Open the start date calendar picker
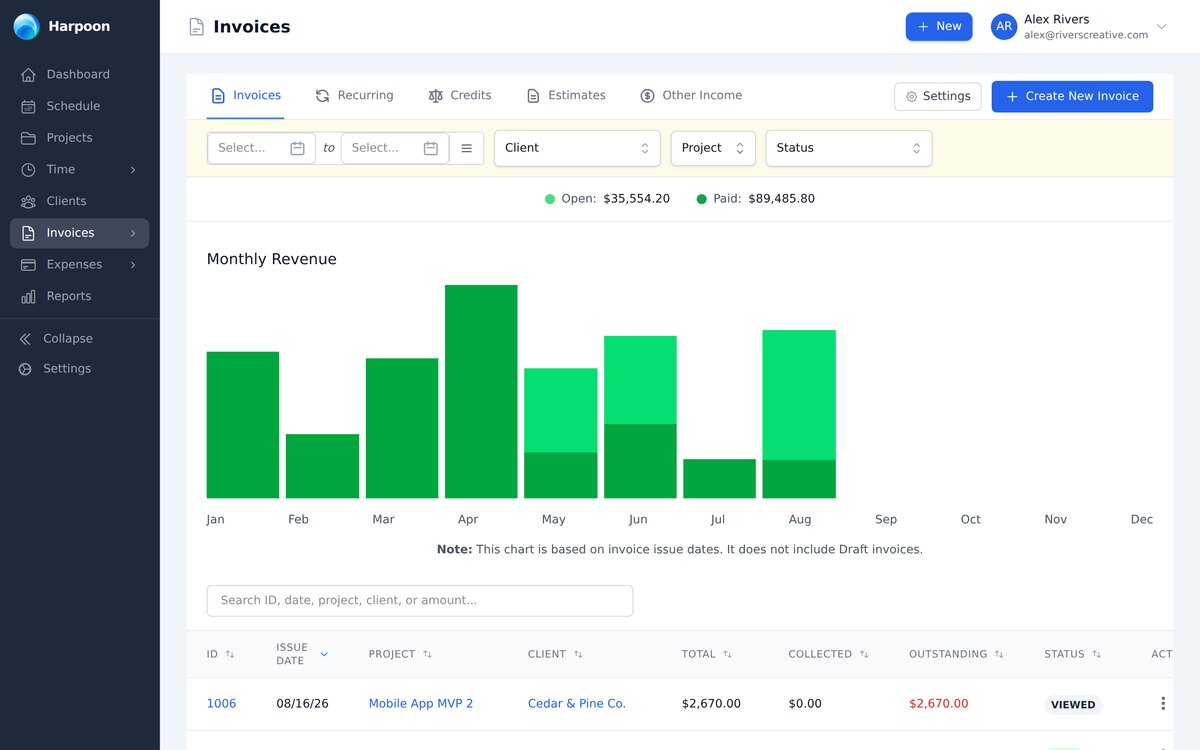The image size is (1200, 750). pyautogui.click(x=297, y=148)
